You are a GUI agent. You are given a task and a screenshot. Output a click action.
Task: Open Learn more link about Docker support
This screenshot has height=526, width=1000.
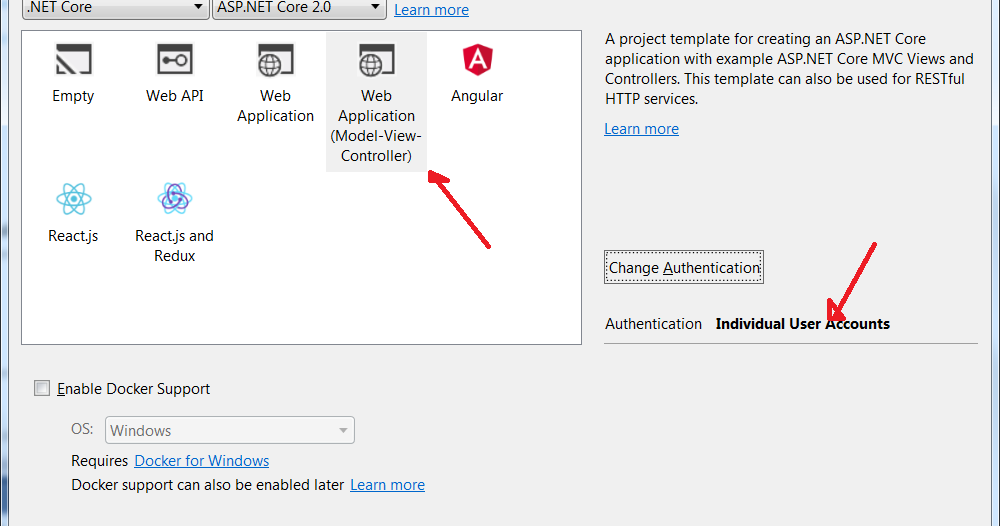tap(387, 485)
